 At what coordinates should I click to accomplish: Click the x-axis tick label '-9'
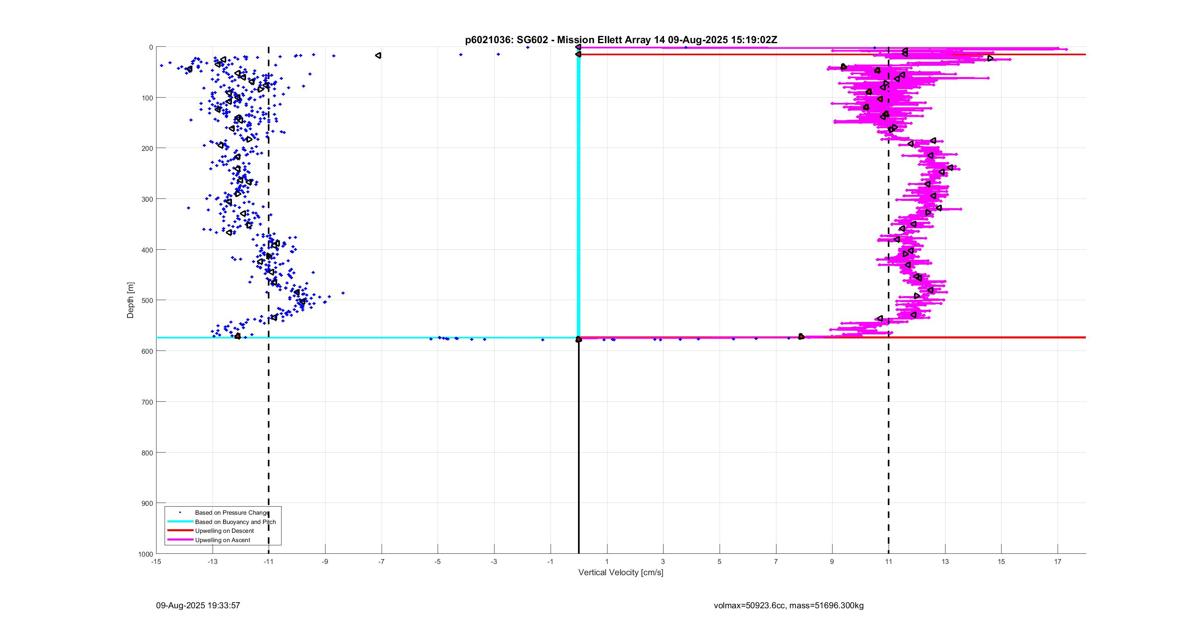[x=325, y=562]
